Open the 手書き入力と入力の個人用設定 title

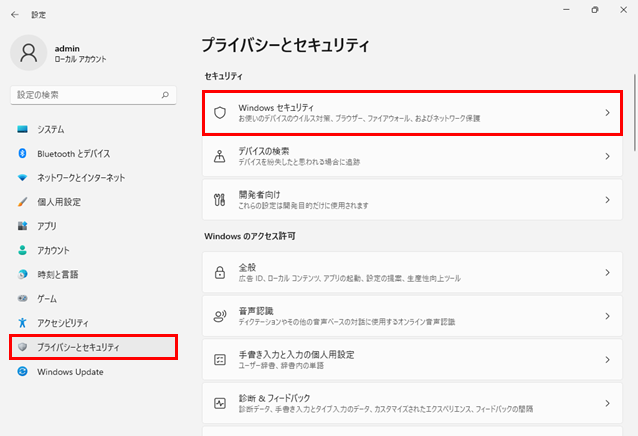pos(296,355)
